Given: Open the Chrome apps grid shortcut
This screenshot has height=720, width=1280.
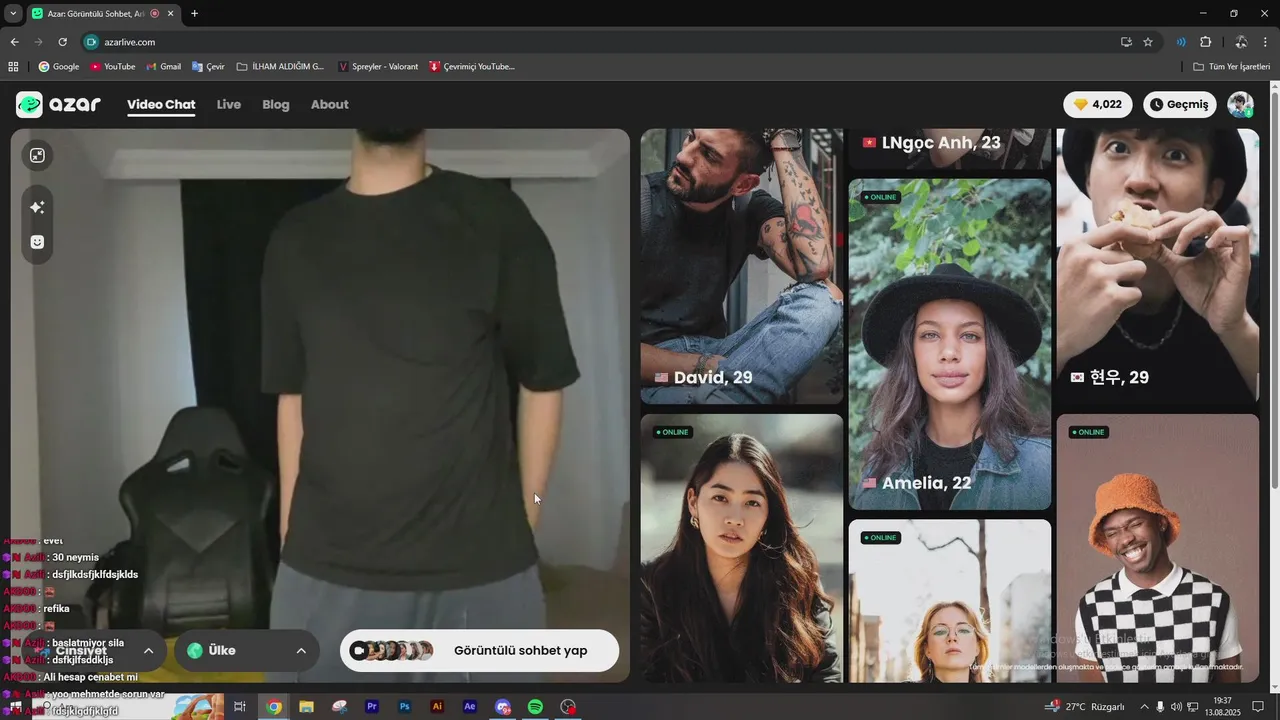Looking at the screenshot, I should (x=13, y=67).
